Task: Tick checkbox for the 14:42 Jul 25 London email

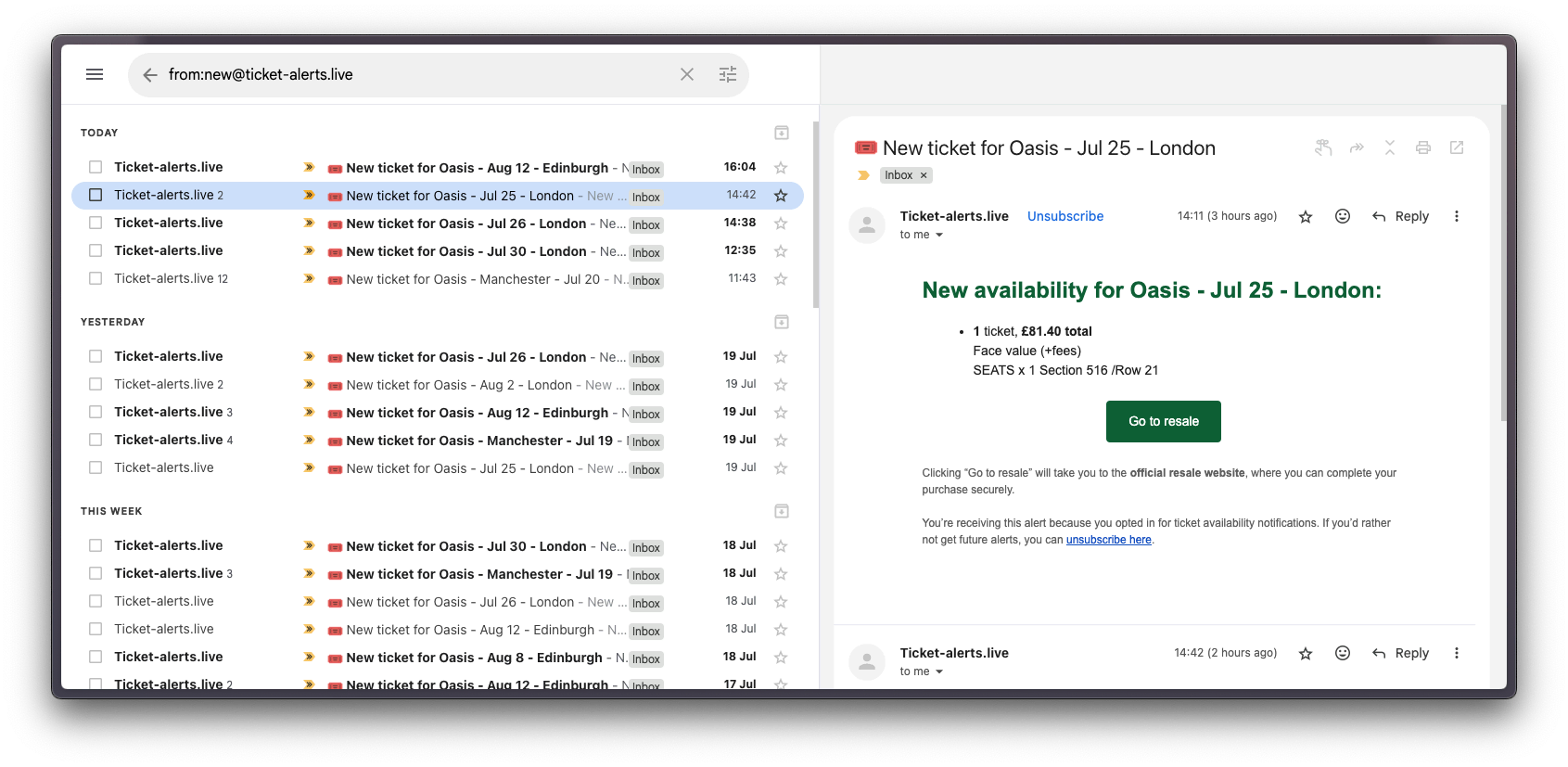Action: [x=96, y=195]
